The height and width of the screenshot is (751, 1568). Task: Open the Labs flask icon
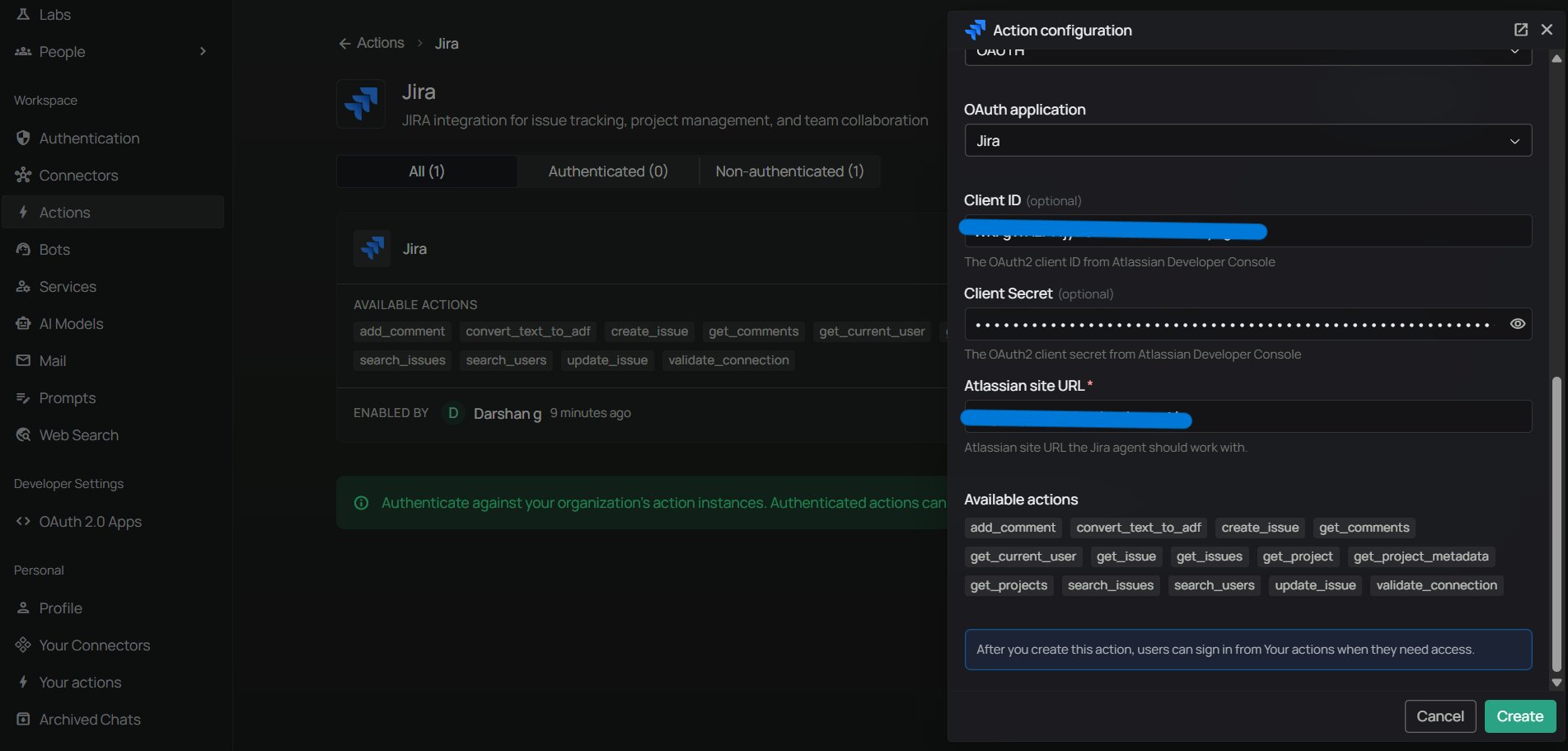coord(23,14)
